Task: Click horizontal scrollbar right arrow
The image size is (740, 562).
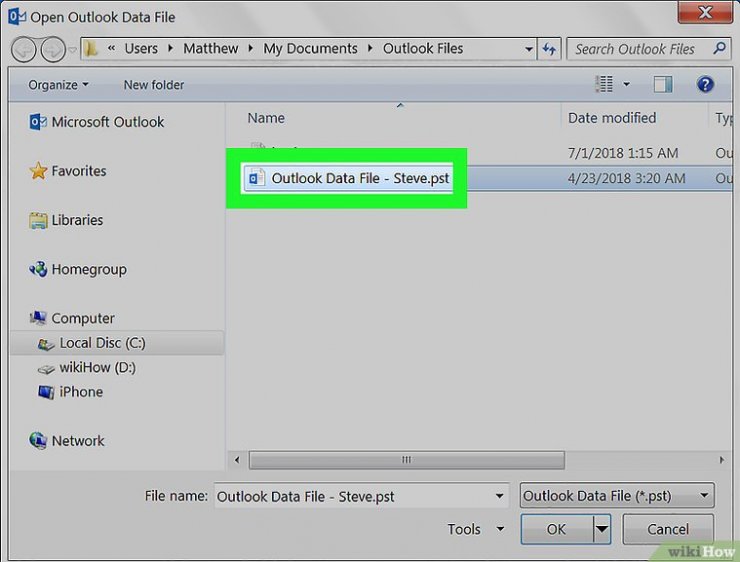Action: point(721,460)
